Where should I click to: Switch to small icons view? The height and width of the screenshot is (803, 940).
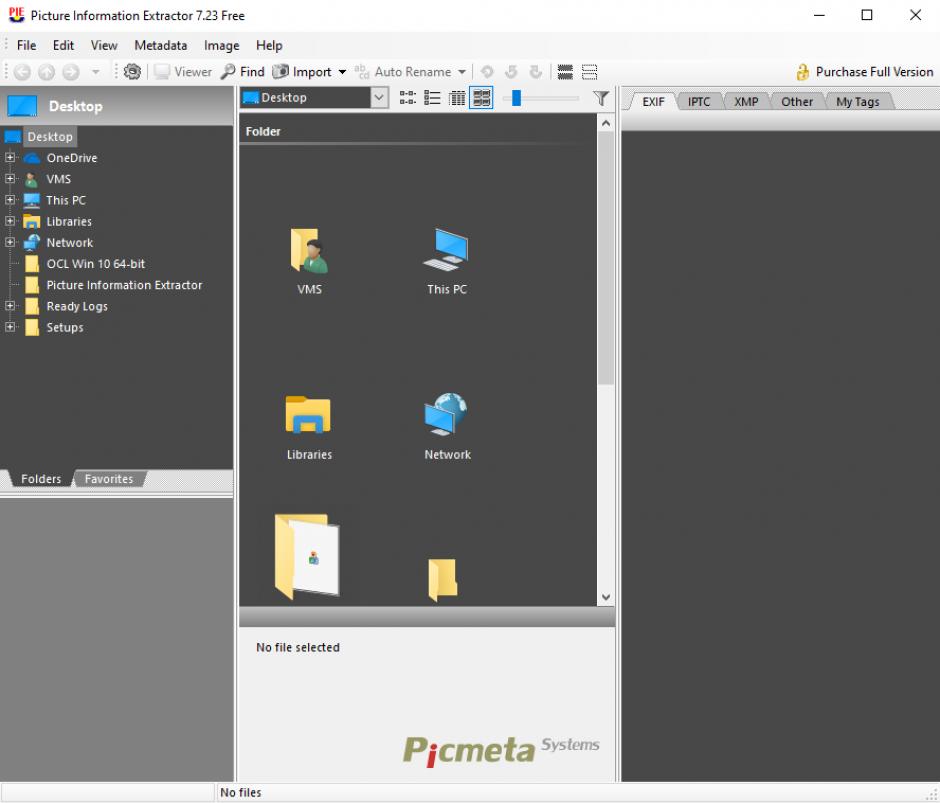tap(408, 98)
